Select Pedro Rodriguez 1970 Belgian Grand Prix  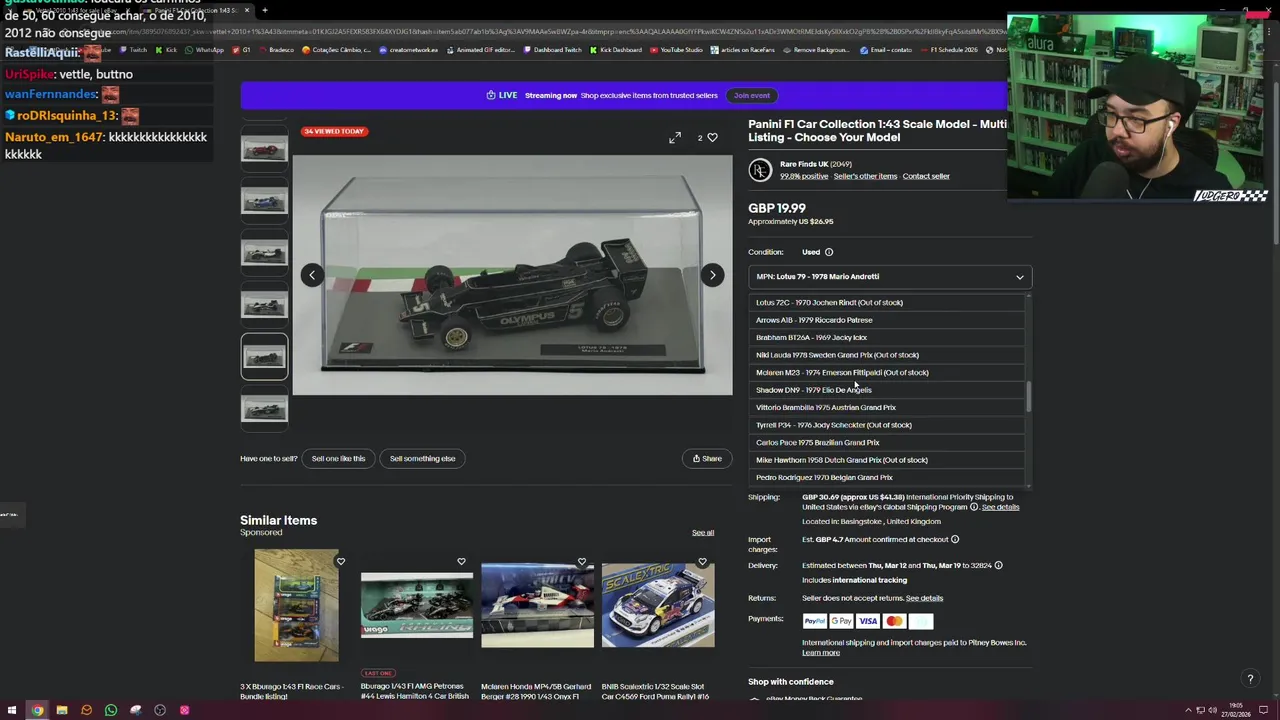tap(888, 478)
